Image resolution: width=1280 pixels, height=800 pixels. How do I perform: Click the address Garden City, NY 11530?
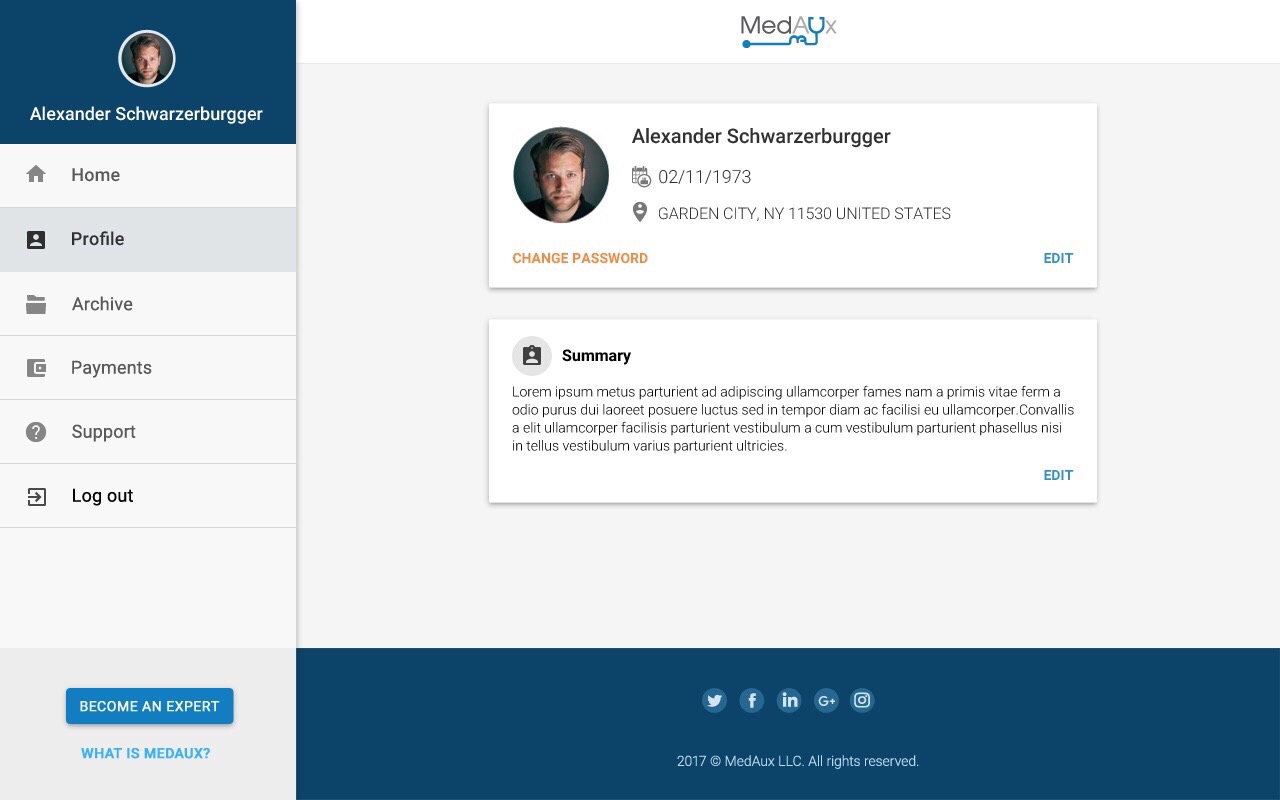pos(804,213)
